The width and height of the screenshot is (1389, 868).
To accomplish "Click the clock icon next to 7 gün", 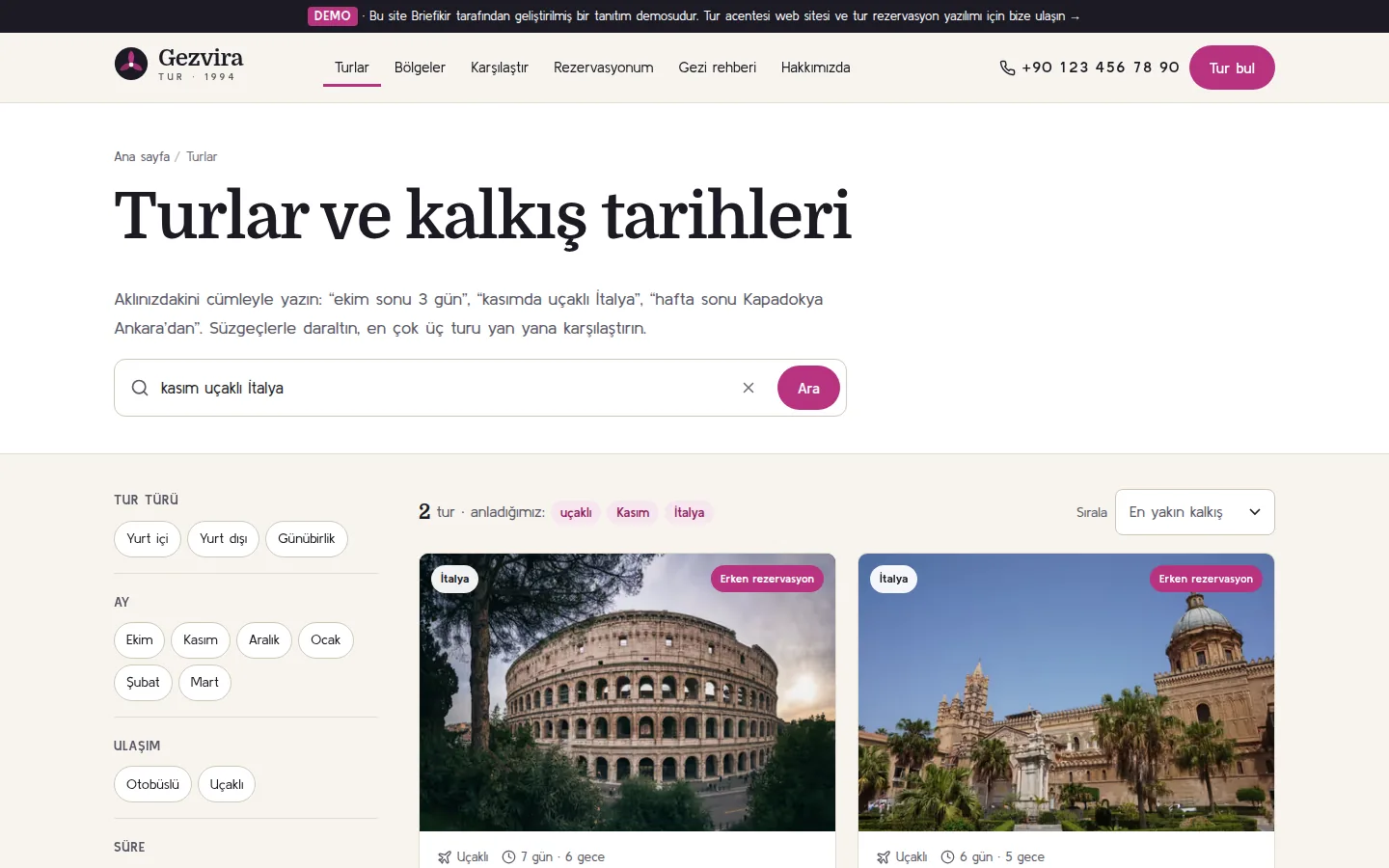I will (508, 857).
